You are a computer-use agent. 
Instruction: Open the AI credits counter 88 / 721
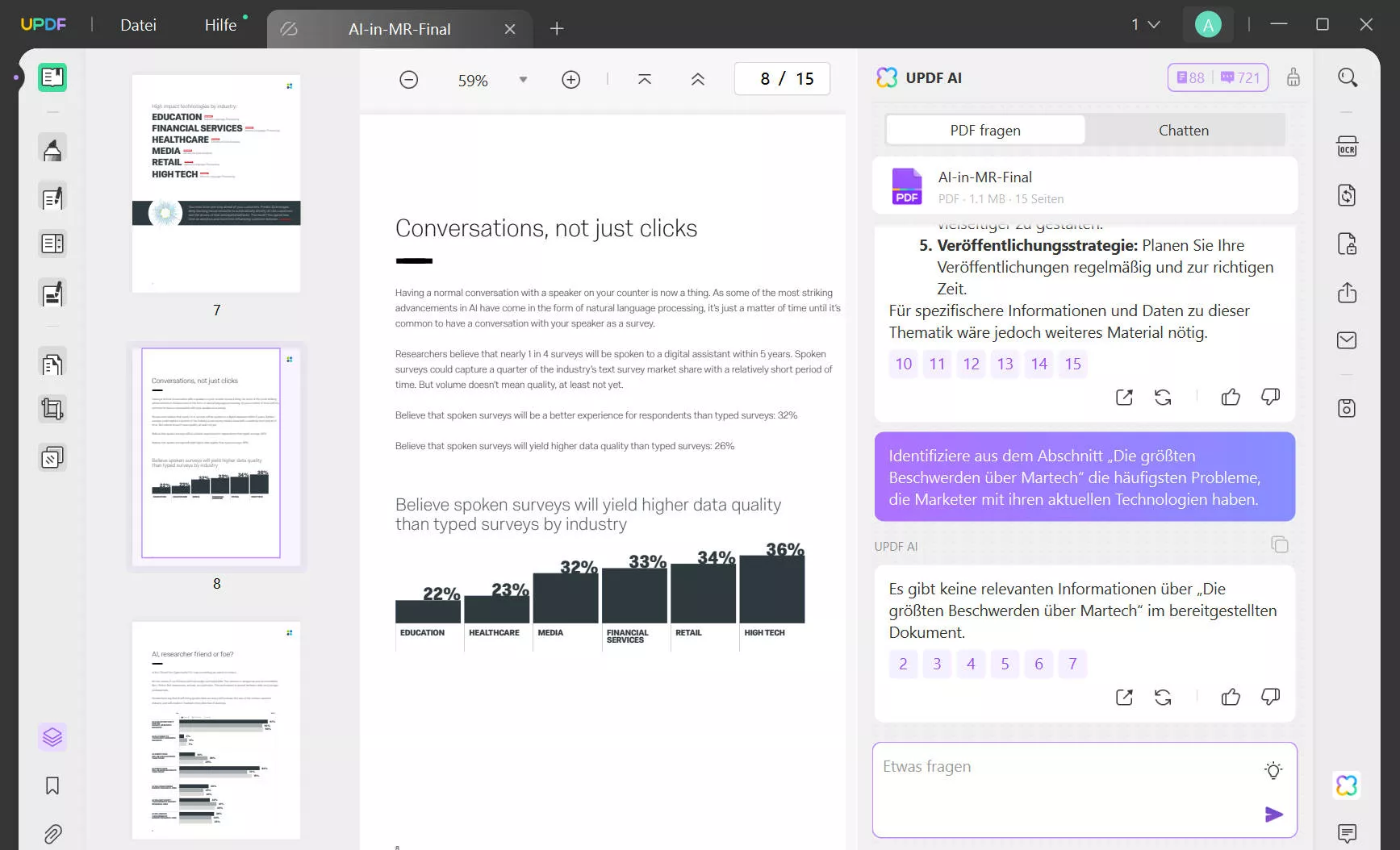1218,77
